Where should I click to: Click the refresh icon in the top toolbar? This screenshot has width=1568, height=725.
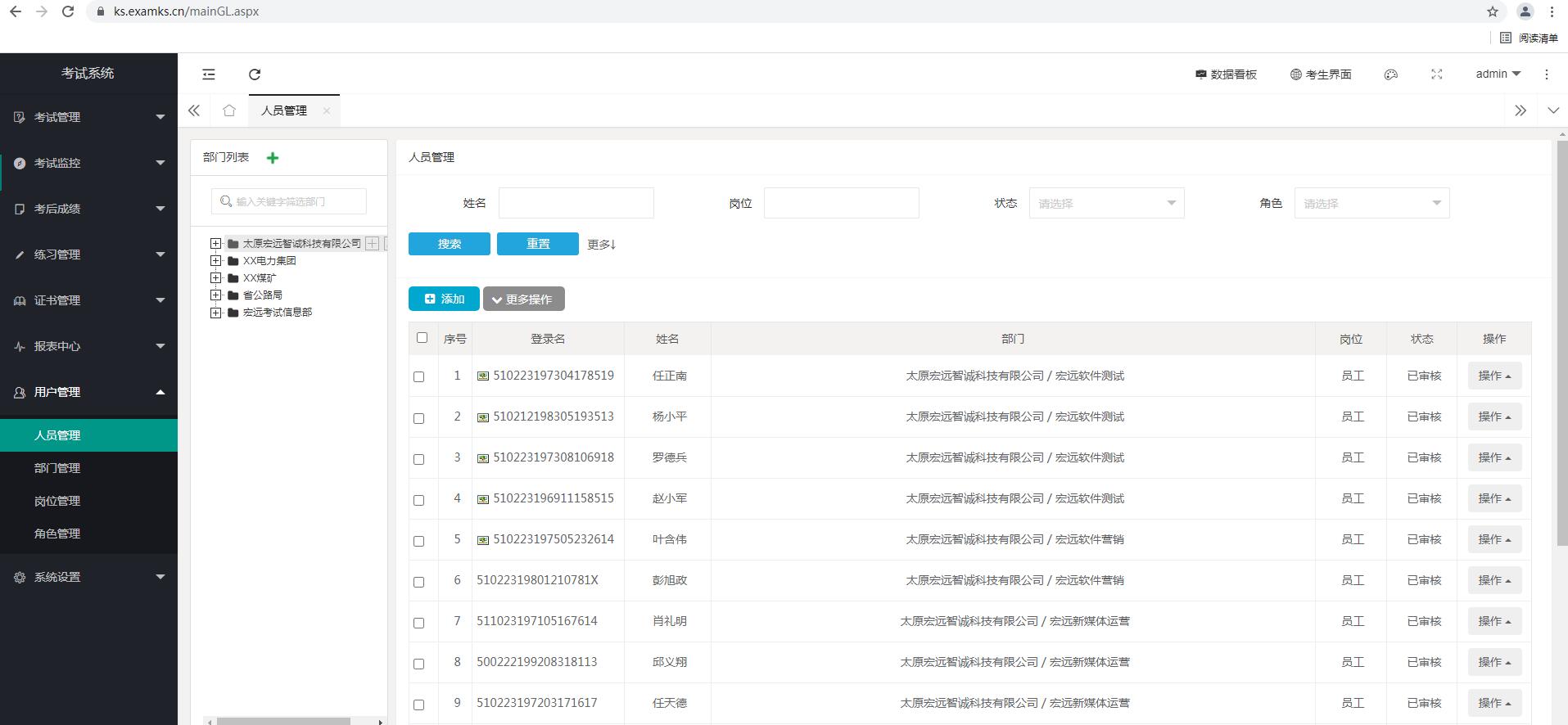[255, 74]
